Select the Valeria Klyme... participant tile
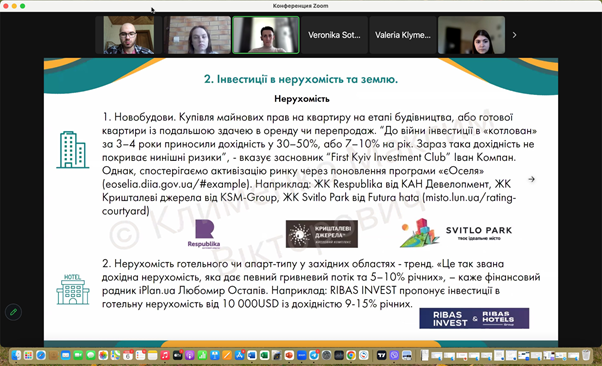The height and width of the screenshot is (366, 602). 403,35
